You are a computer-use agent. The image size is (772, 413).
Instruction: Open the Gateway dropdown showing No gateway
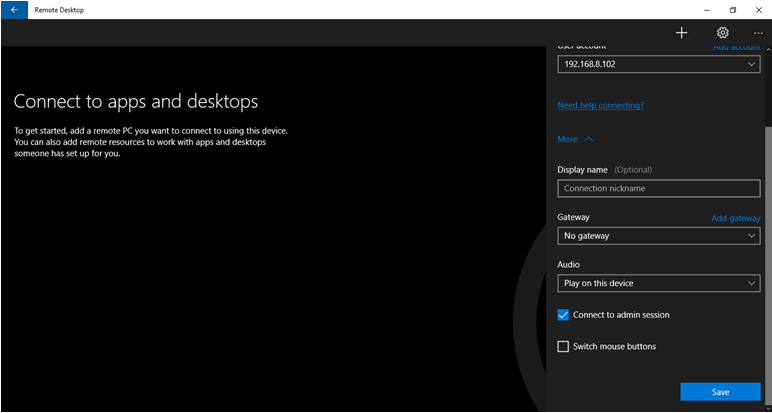point(659,236)
